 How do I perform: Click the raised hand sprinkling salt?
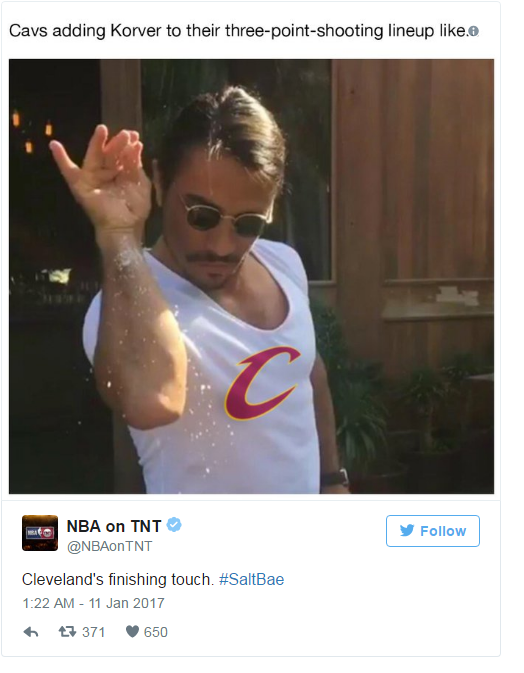[101, 172]
